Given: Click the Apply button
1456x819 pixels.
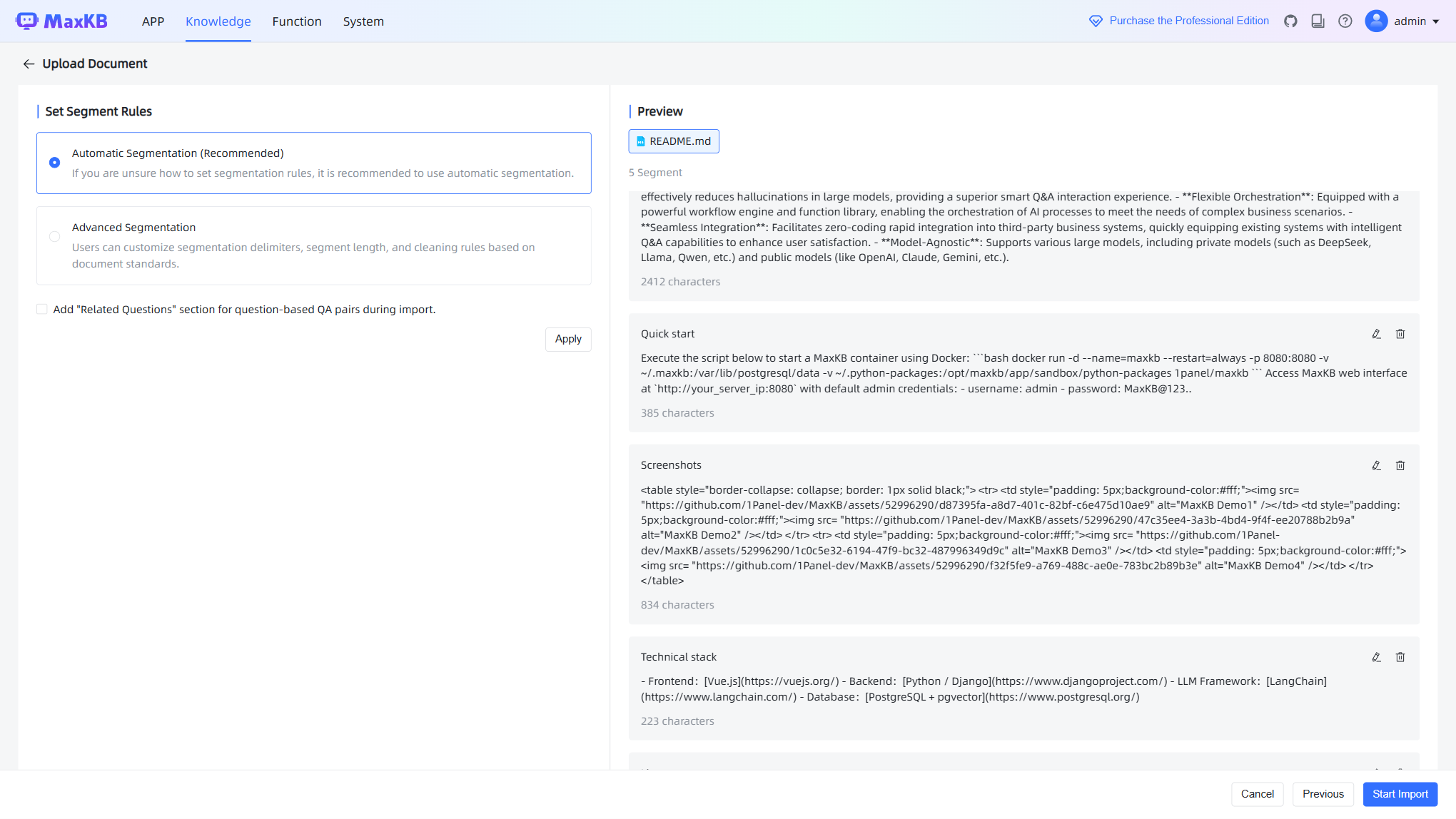Looking at the screenshot, I should (568, 340).
